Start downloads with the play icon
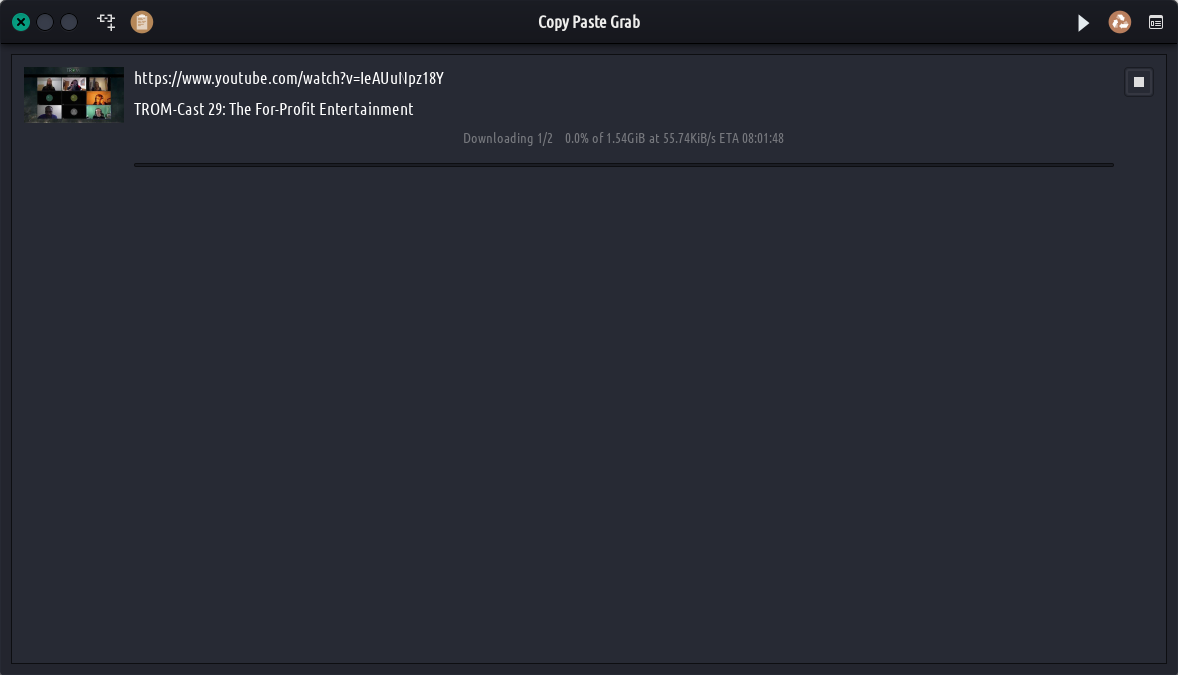The height and width of the screenshot is (675, 1178). [x=1083, y=22]
